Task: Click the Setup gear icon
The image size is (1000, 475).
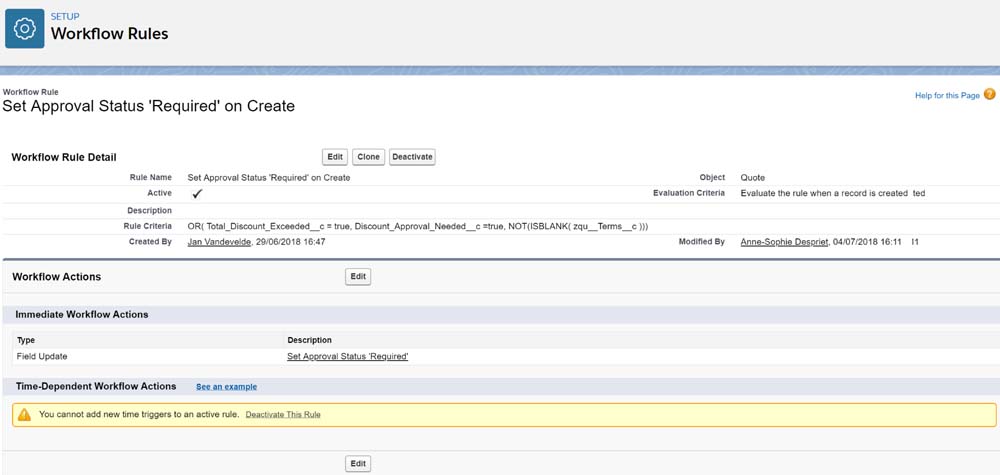Action: point(25,28)
